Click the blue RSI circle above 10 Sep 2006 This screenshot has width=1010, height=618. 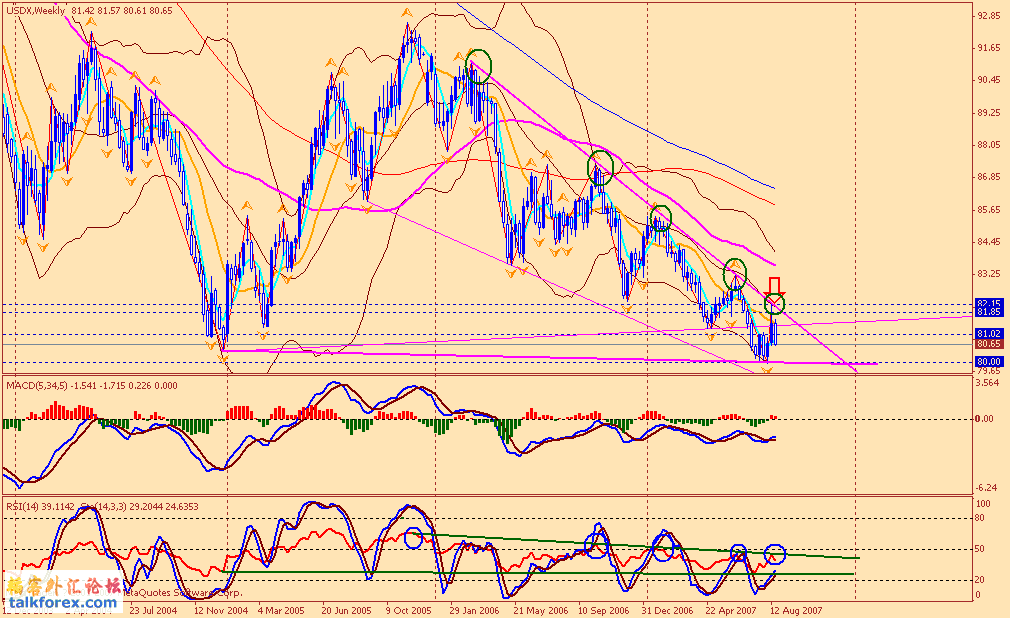(597, 545)
